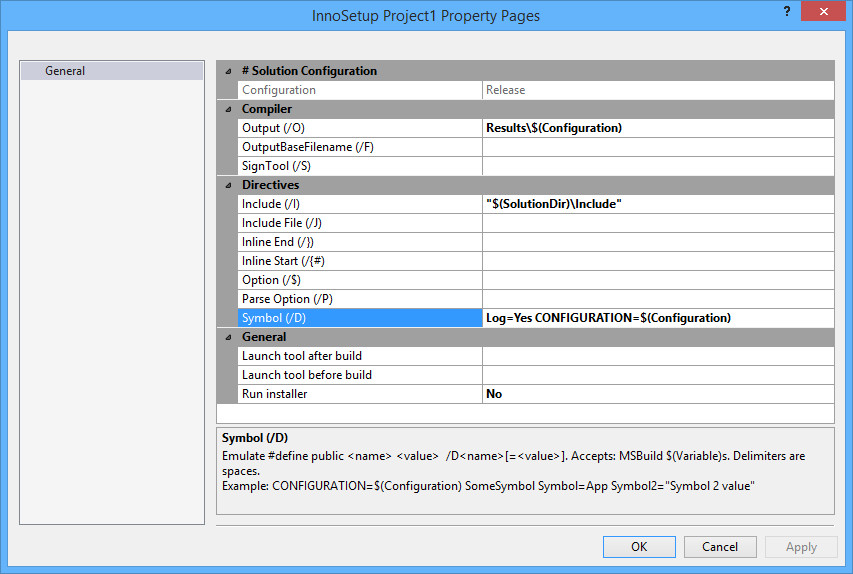Click the Apply button

[801, 547]
